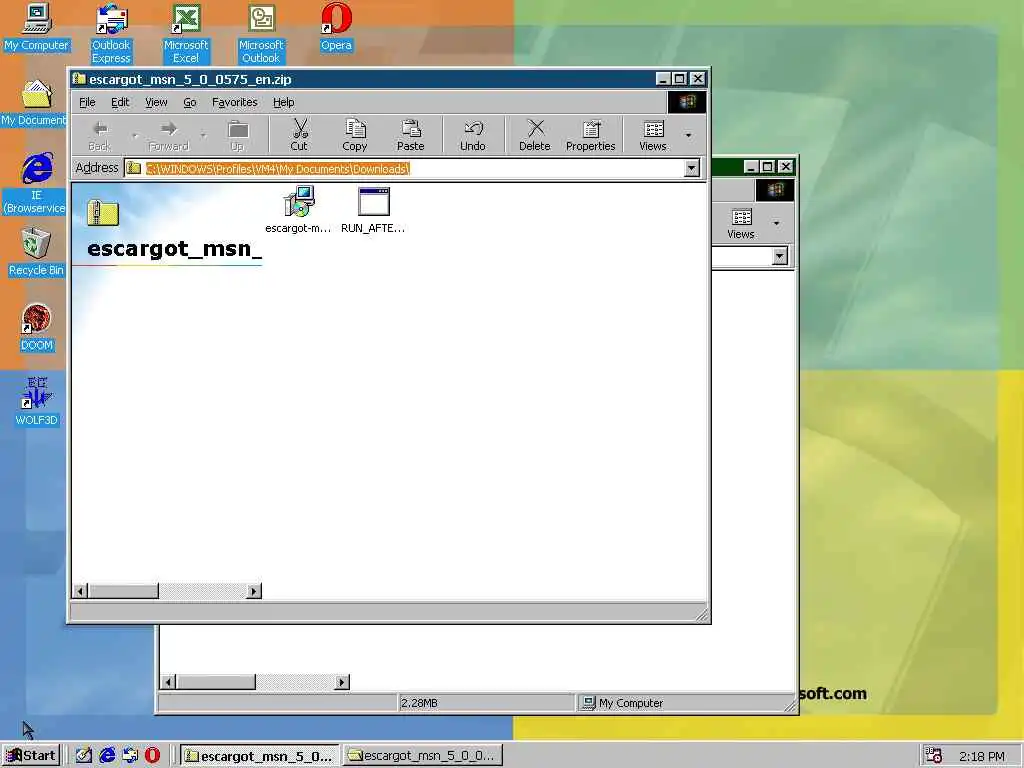Open the View menu
This screenshot has height=768, width=1024.
[x=156, y=102]
